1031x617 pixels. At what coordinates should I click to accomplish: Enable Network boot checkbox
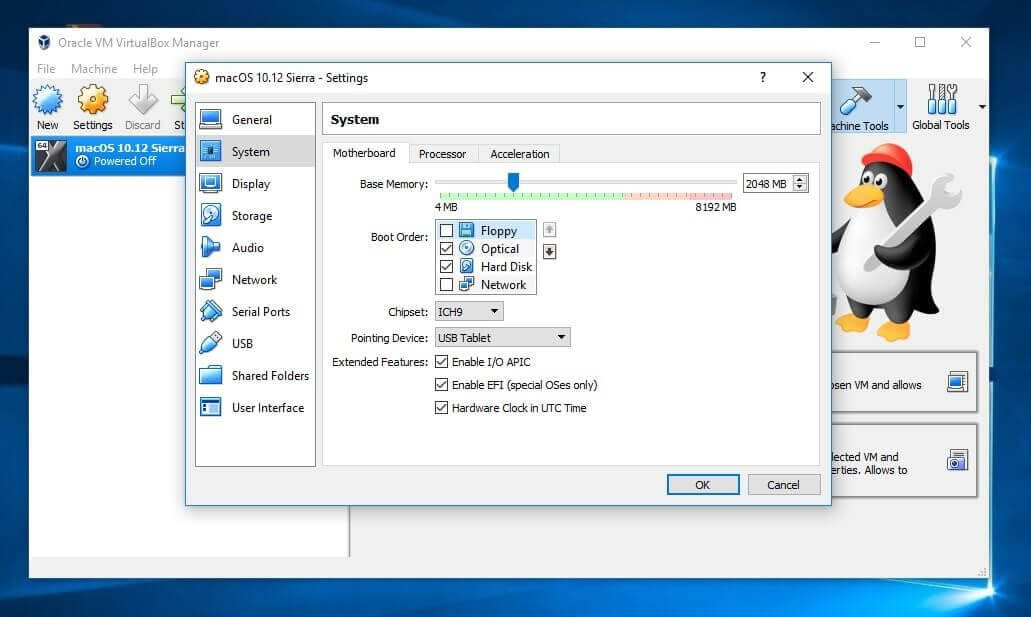(x=446, y=285)
